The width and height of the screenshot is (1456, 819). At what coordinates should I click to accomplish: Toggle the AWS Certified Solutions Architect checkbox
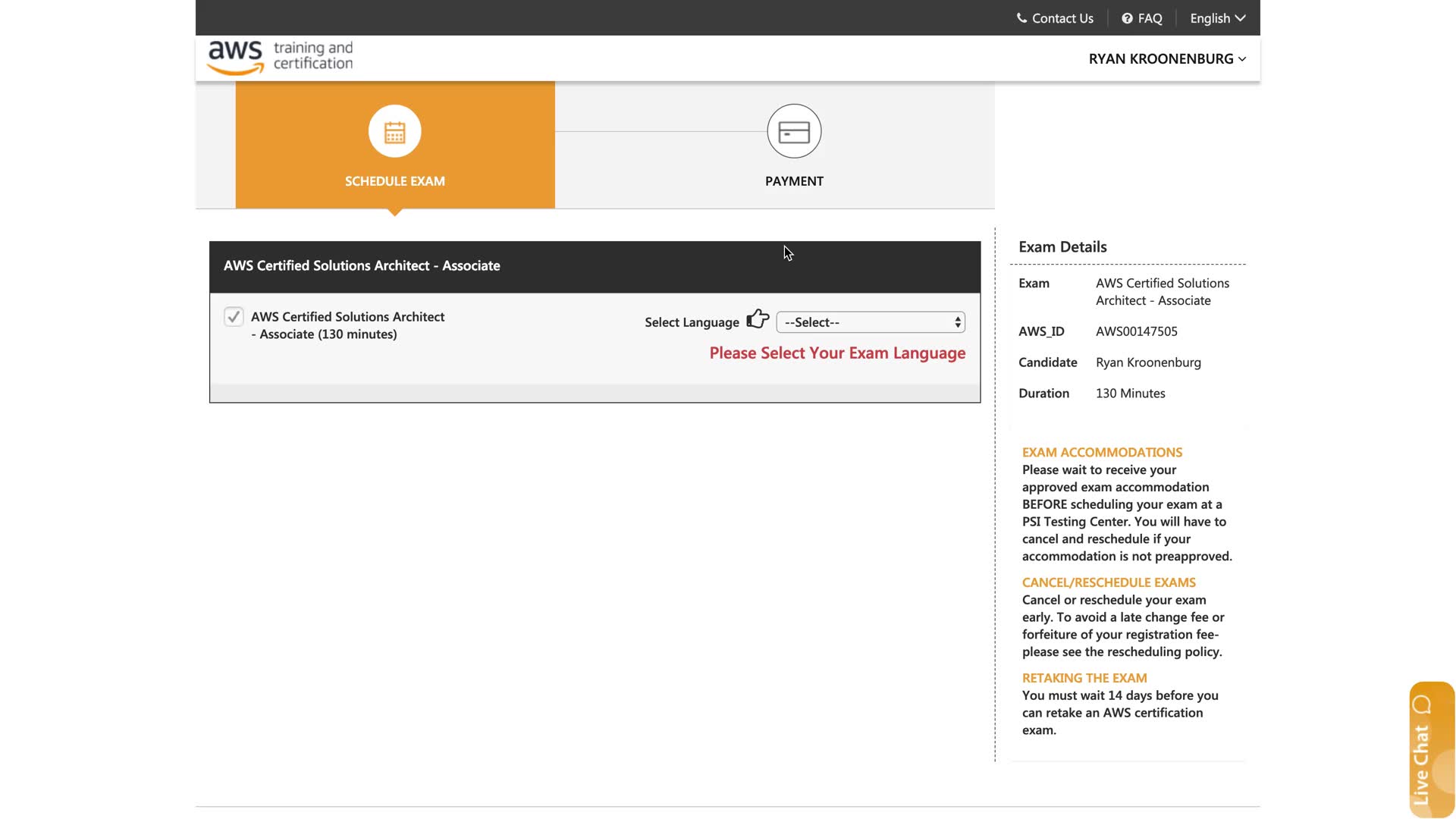[234, 317]
